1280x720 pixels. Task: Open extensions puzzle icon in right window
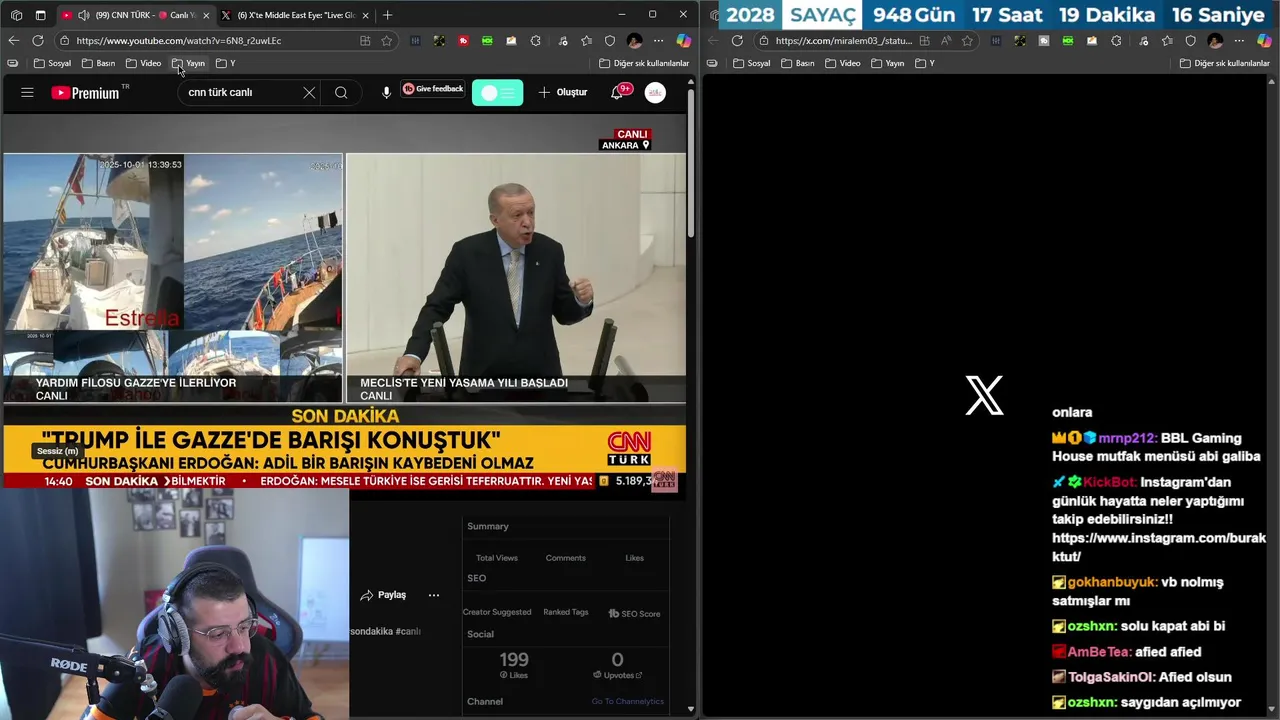click(1116, 41)
